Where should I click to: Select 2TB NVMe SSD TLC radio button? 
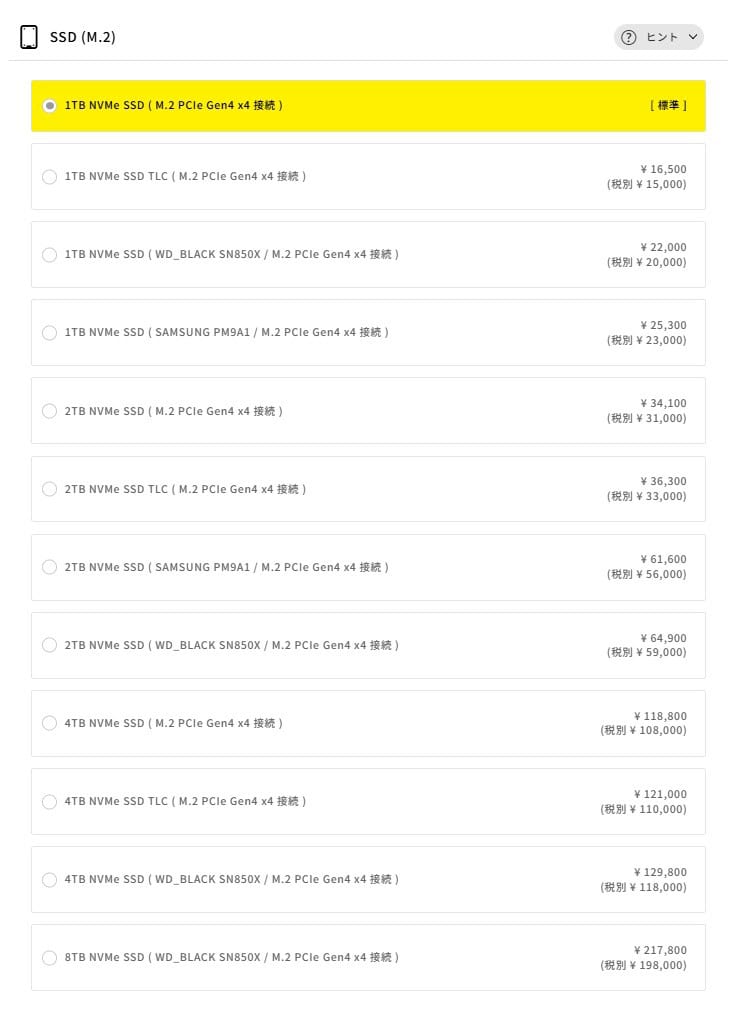point(50,489)
